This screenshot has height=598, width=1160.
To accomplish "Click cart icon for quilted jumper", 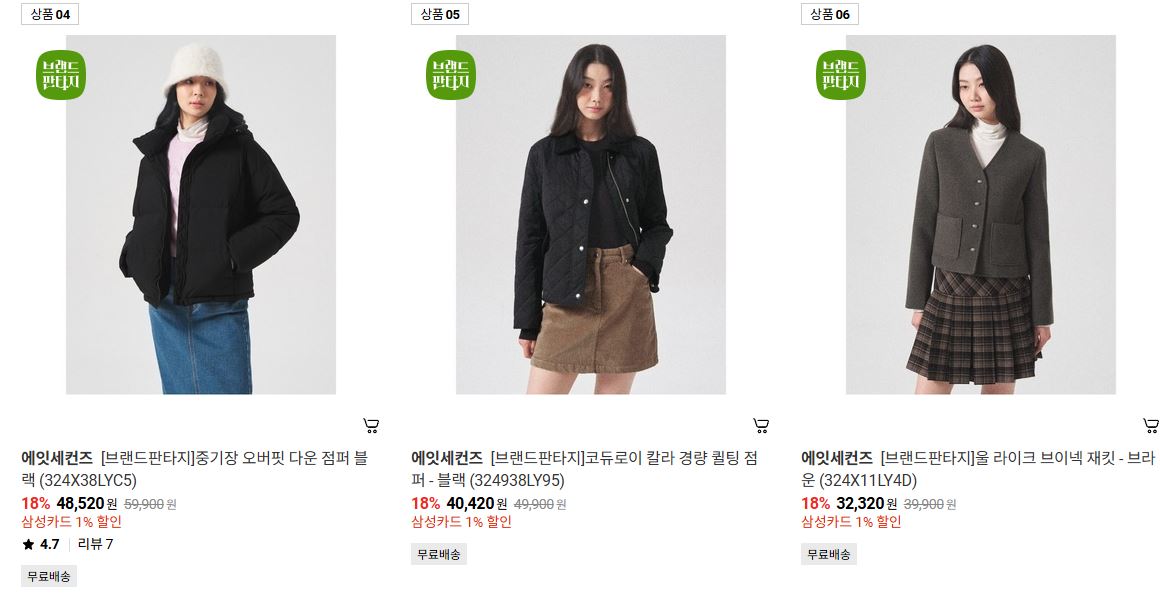I will (761, 426).
